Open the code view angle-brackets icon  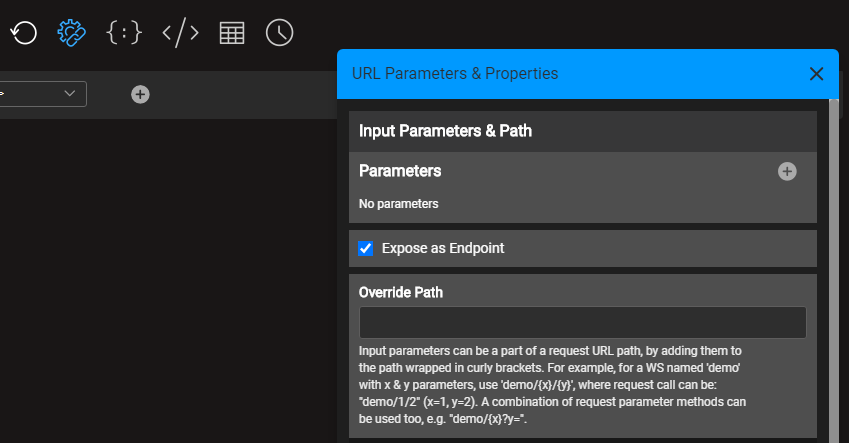point(180,33)
